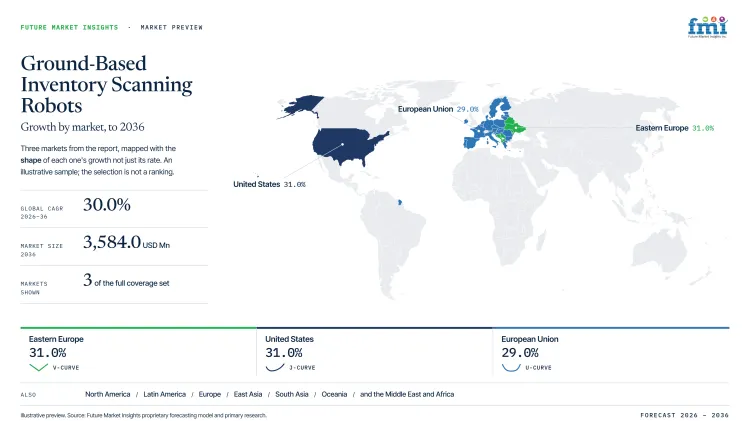Click the 'Eastern Europe 31.0%' map label
Image resolution: width=750 pixels, height=421 pixels.
(674, 128)
